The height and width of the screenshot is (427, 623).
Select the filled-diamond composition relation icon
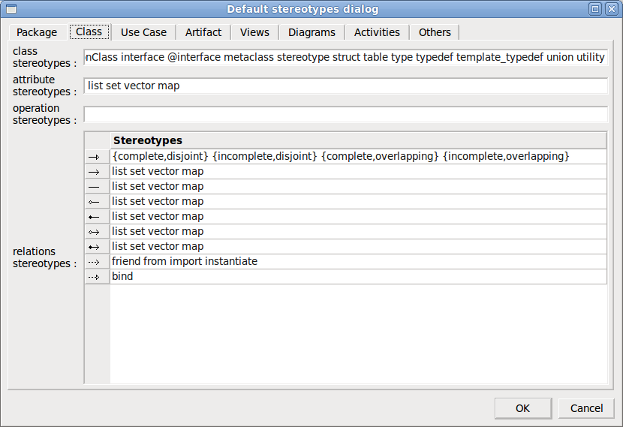coord(97,216)
